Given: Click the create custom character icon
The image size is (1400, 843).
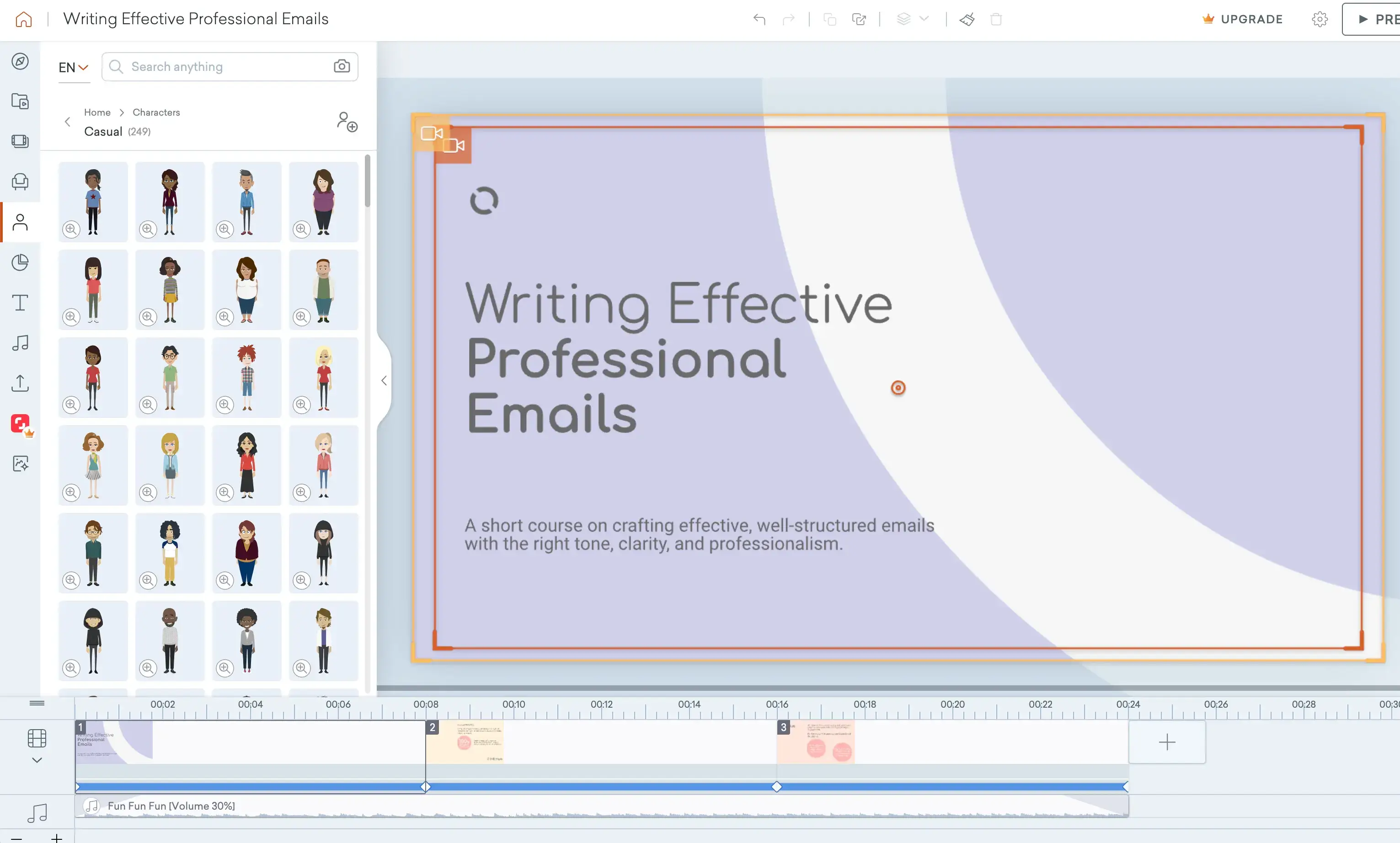Looking at the screenshot, I should (347, 122).
